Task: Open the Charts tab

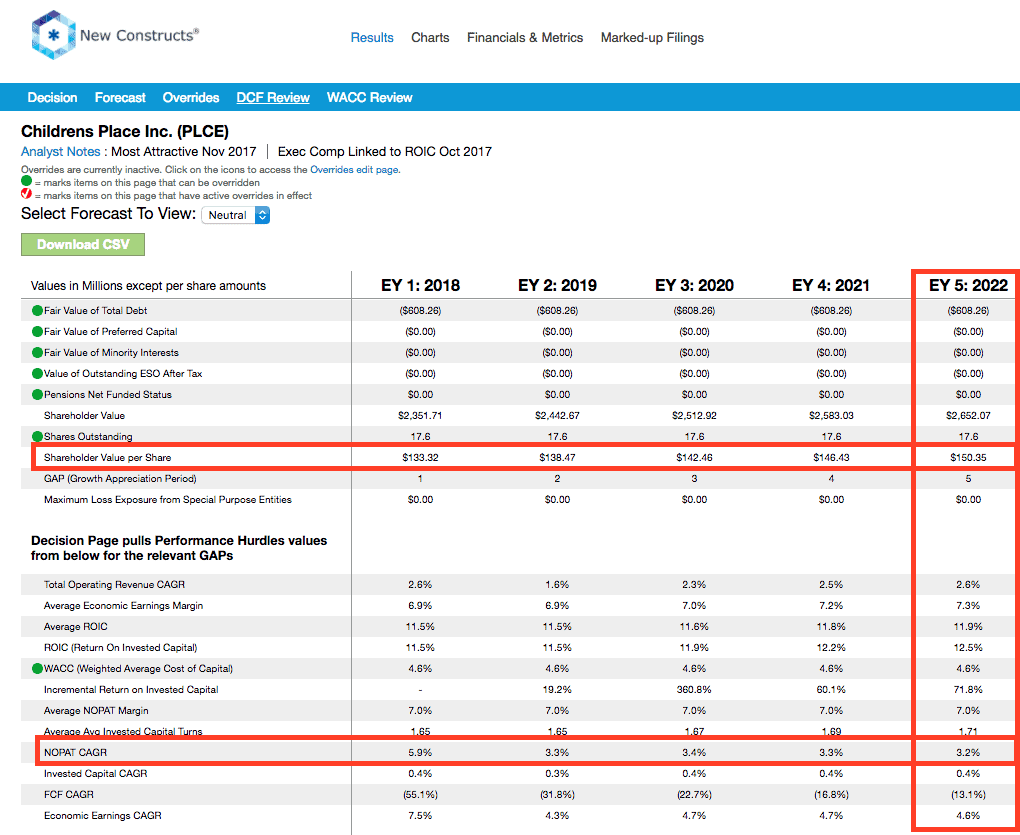Action: coord(430,38)
